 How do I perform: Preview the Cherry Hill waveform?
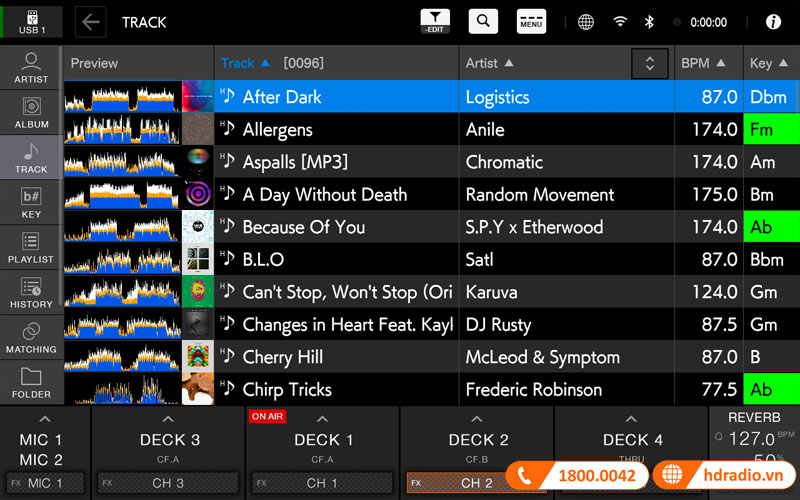122,357
